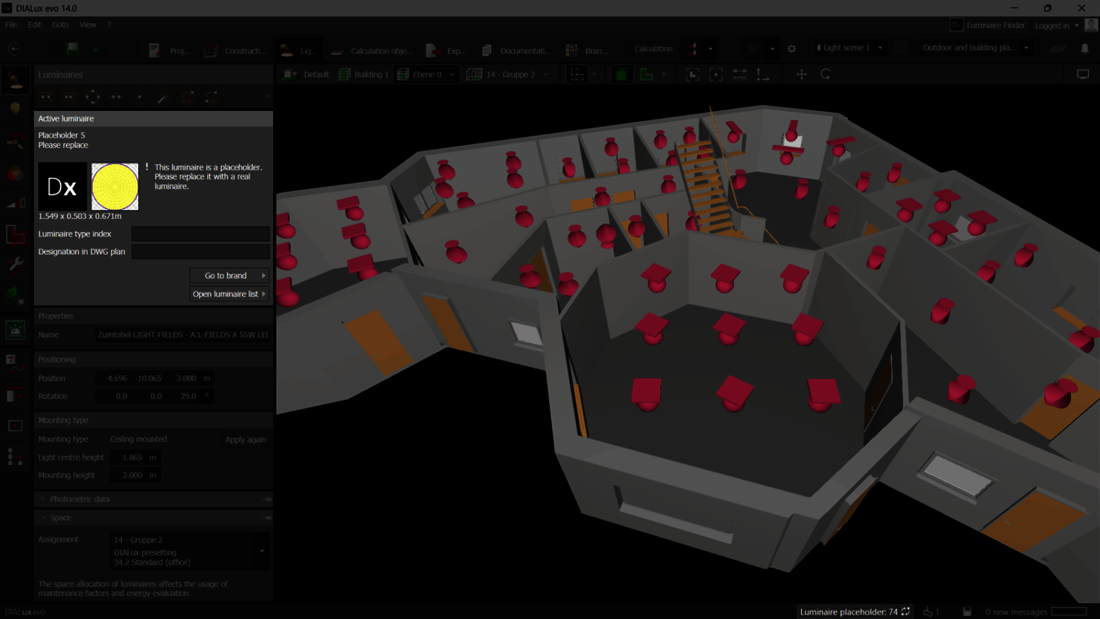
Task: Open the settings gear icon beside Calculation
Action: point(791,46)
